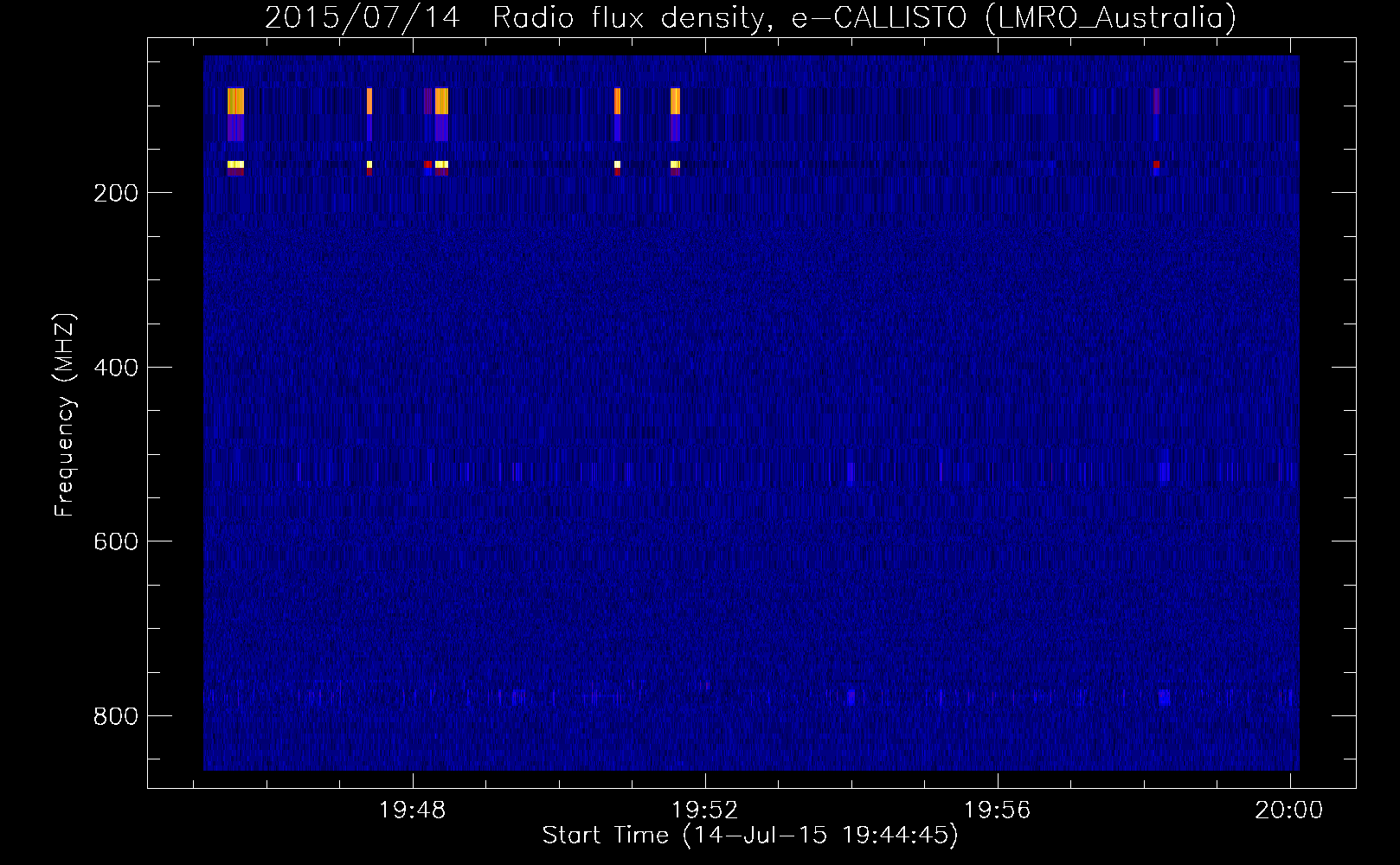Image resolution: width=1400 pixels, height=865 pixels.
Task: Click the 600 MHz frequency tick label
Action: click(116, 541)
